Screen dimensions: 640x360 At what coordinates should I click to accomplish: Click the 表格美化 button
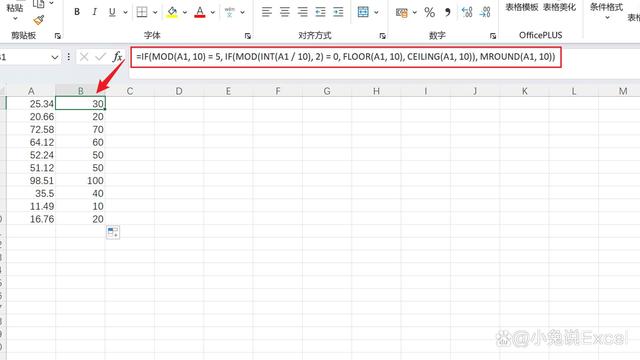point(559,7)
